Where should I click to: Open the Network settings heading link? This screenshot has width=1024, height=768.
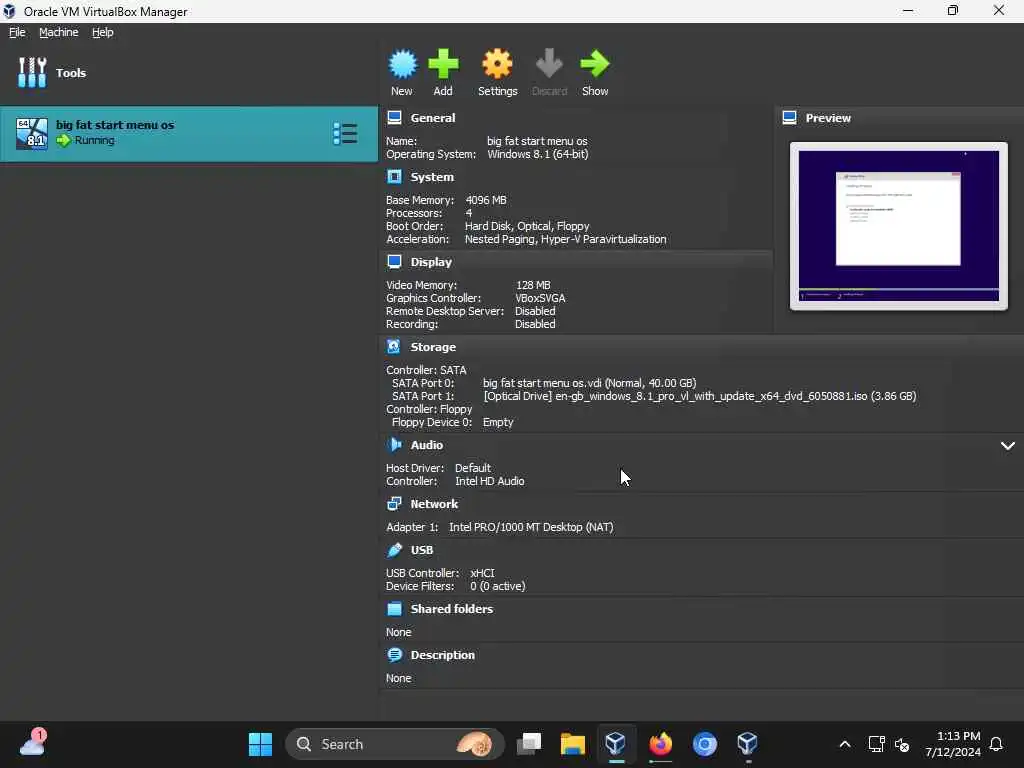pyautogui.click(x=434, y=504)
